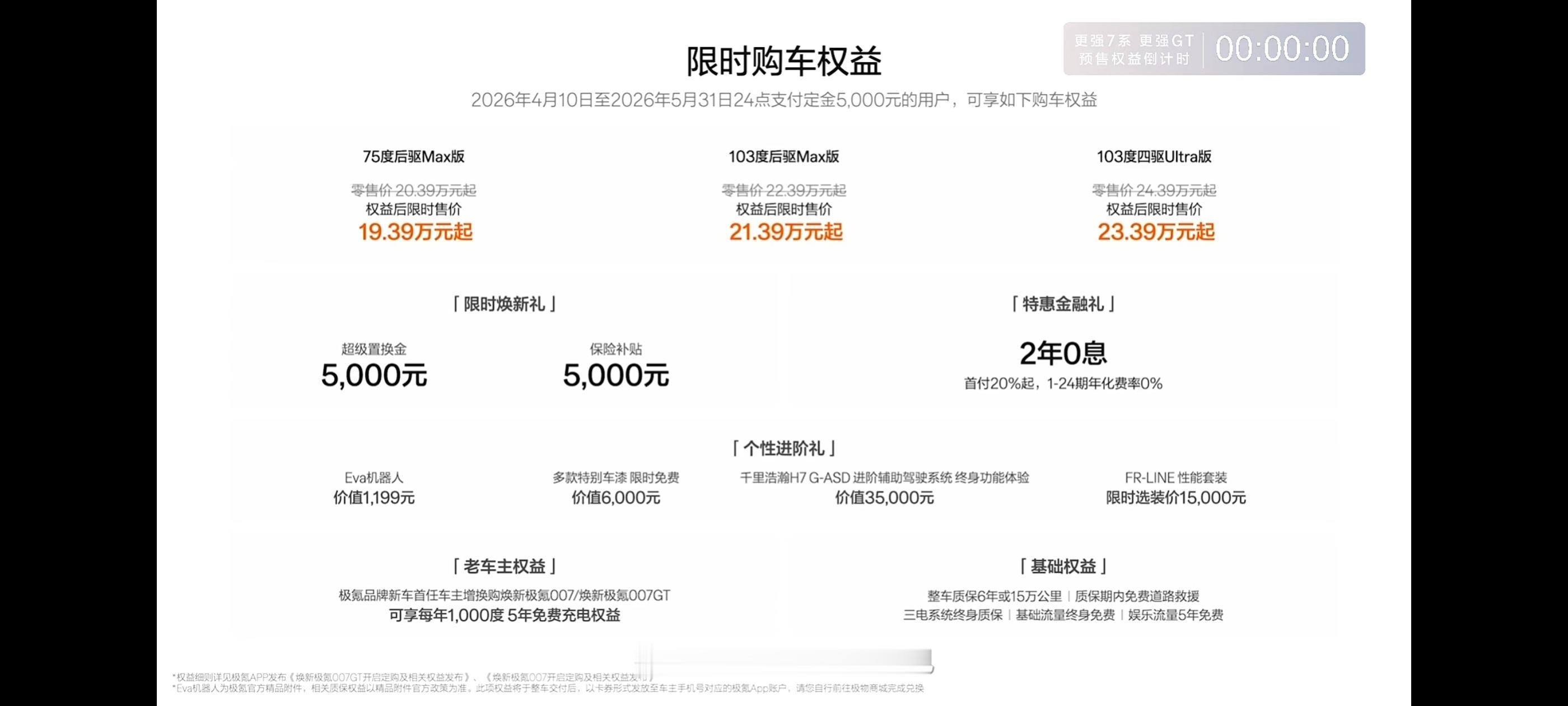Viewport: 1568px width, 706px height.
Task: Click the 21.39万元起 orange price
Action: tap(785, 232)
